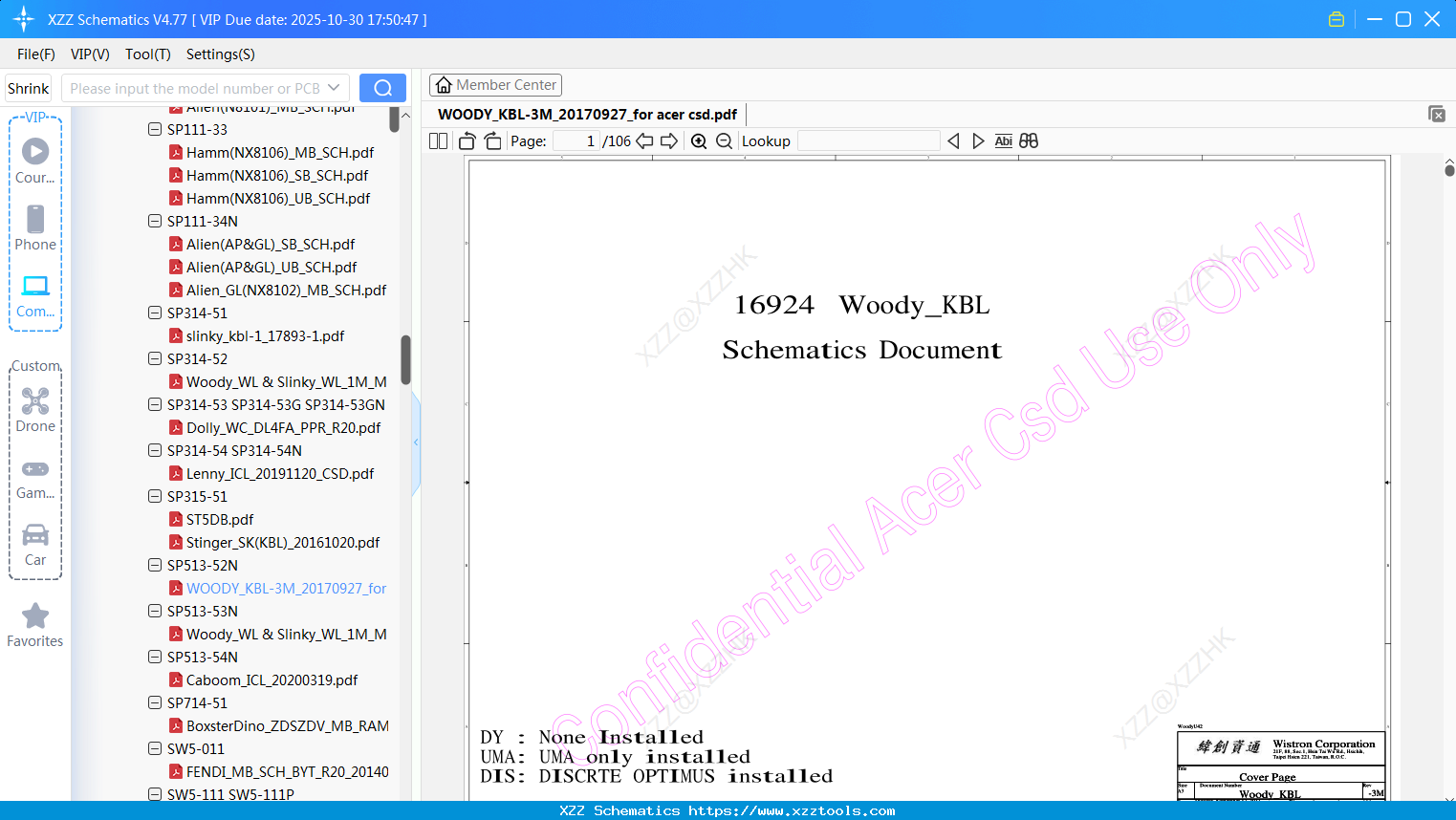Screen dimensions: 1456x820
Task: Open the File(F) menu
Action: [x=36, y=54]
